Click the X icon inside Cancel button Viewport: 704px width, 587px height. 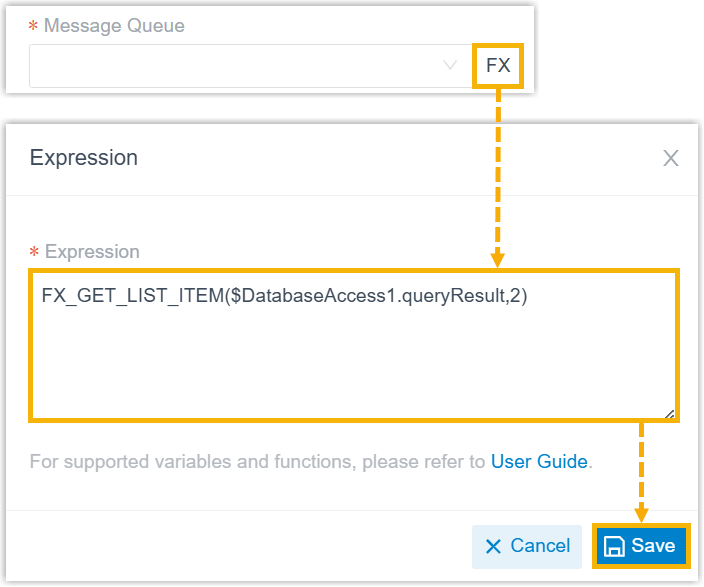click(493, 547)
